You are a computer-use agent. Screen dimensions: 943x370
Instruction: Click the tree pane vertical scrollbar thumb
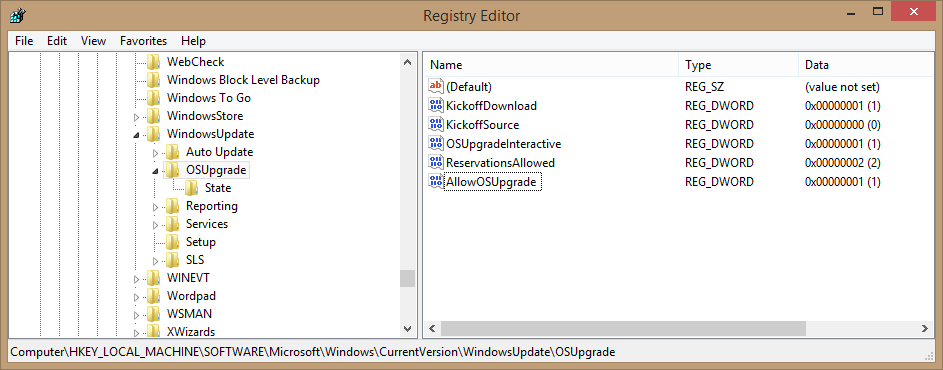pos(408,278)
